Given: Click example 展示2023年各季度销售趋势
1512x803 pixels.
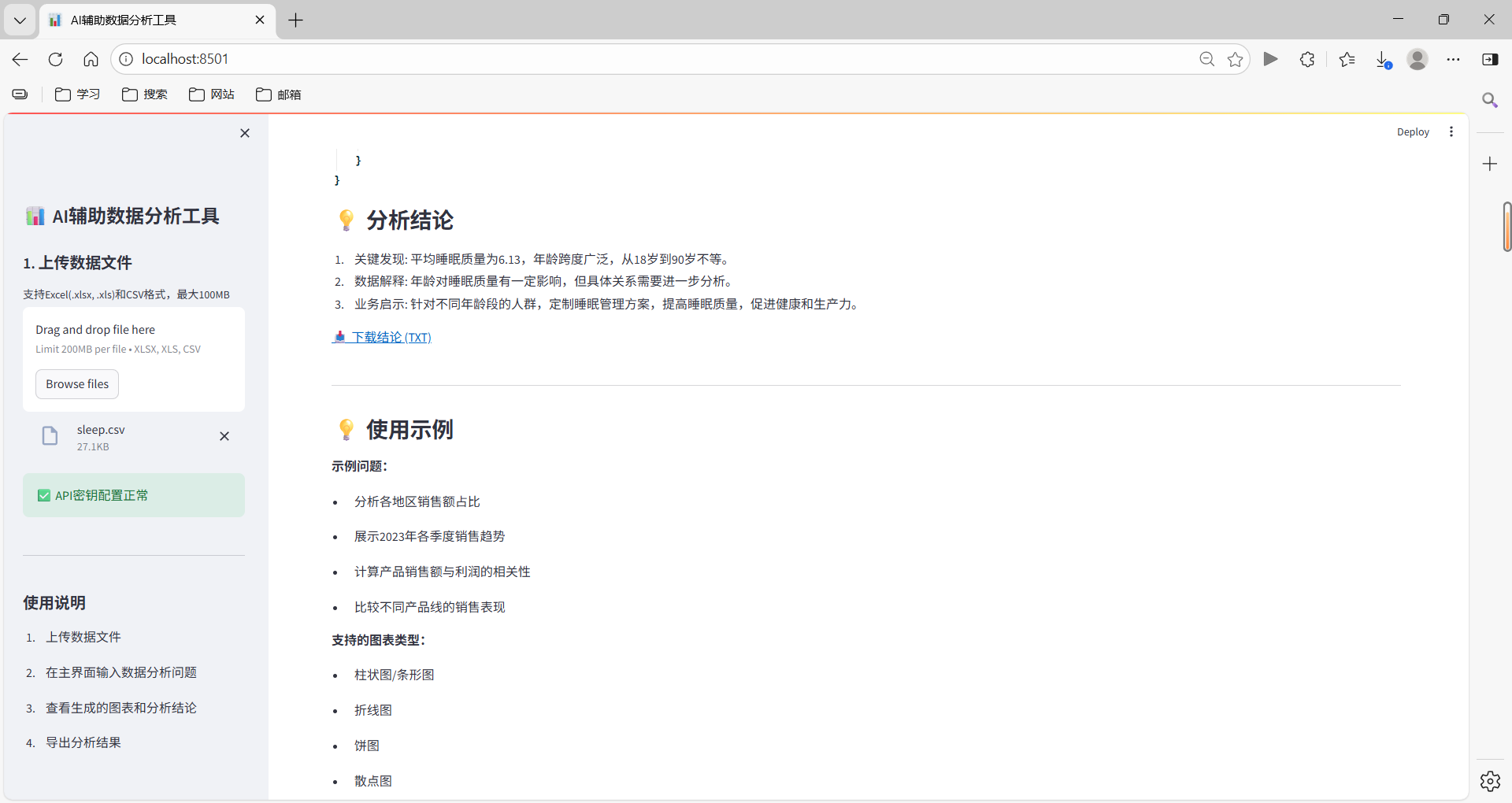Looking at the screenshot, I should [x=429, y=536].
